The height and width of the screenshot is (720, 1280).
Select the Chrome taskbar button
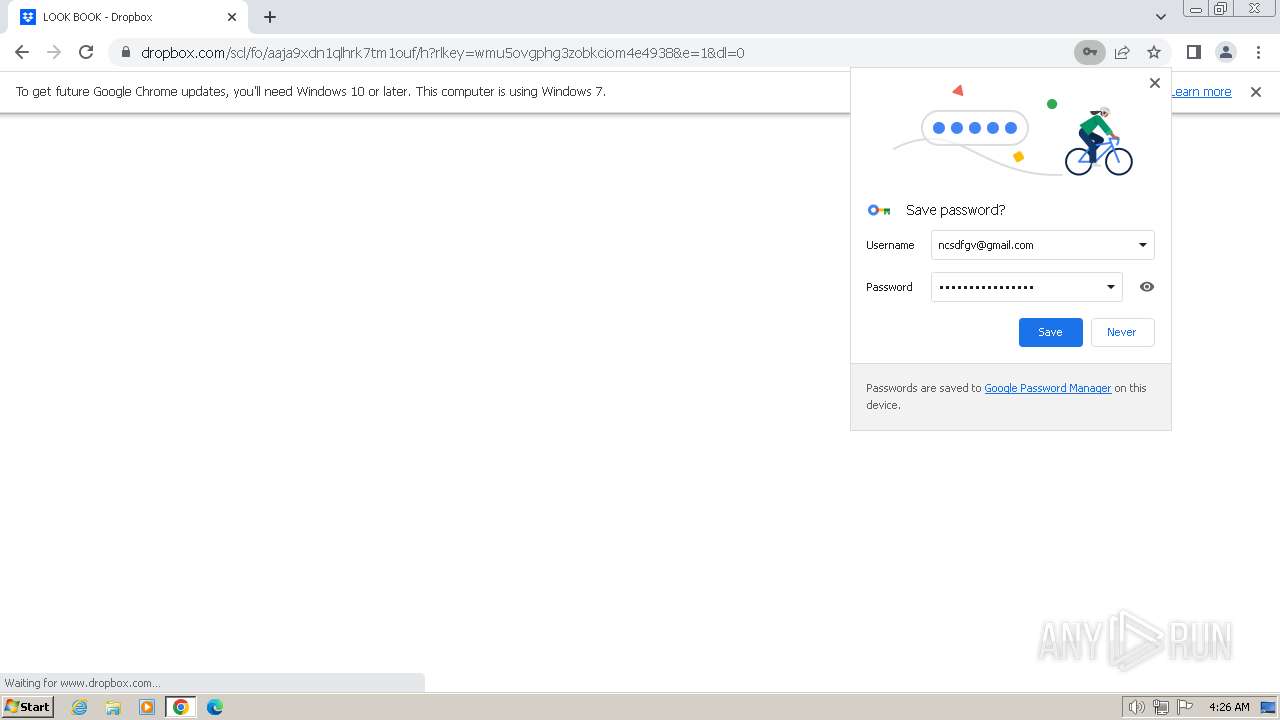pos(181,707)
